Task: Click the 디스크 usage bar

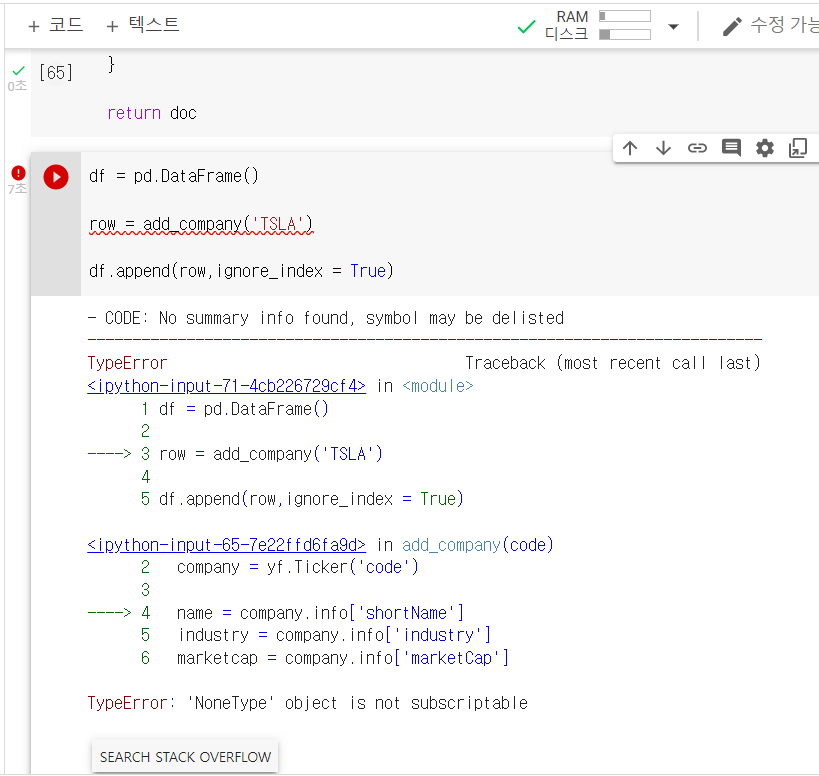Action: click(x=625, y=34)
